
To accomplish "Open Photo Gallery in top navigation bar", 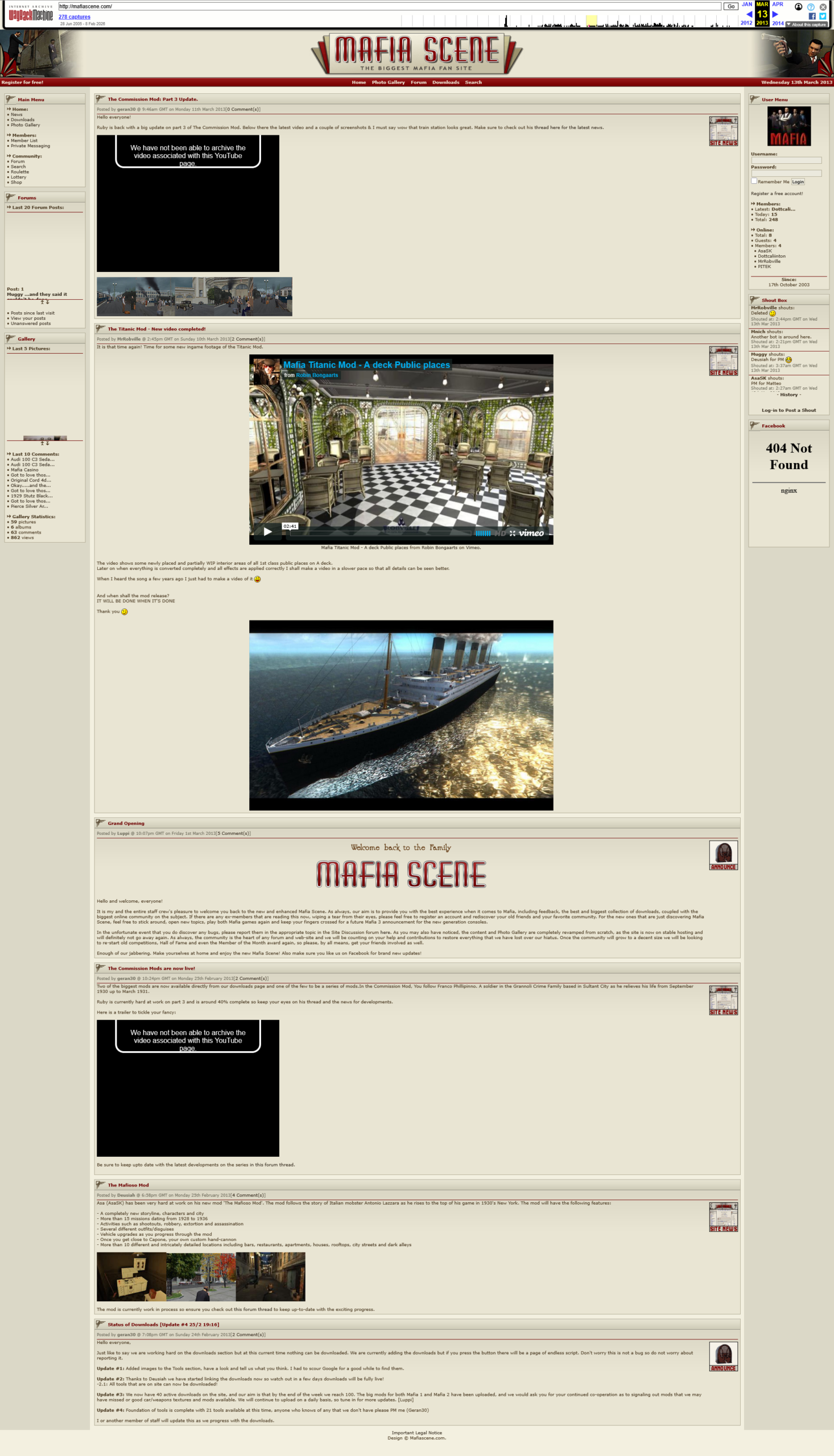I will point(389,82).
